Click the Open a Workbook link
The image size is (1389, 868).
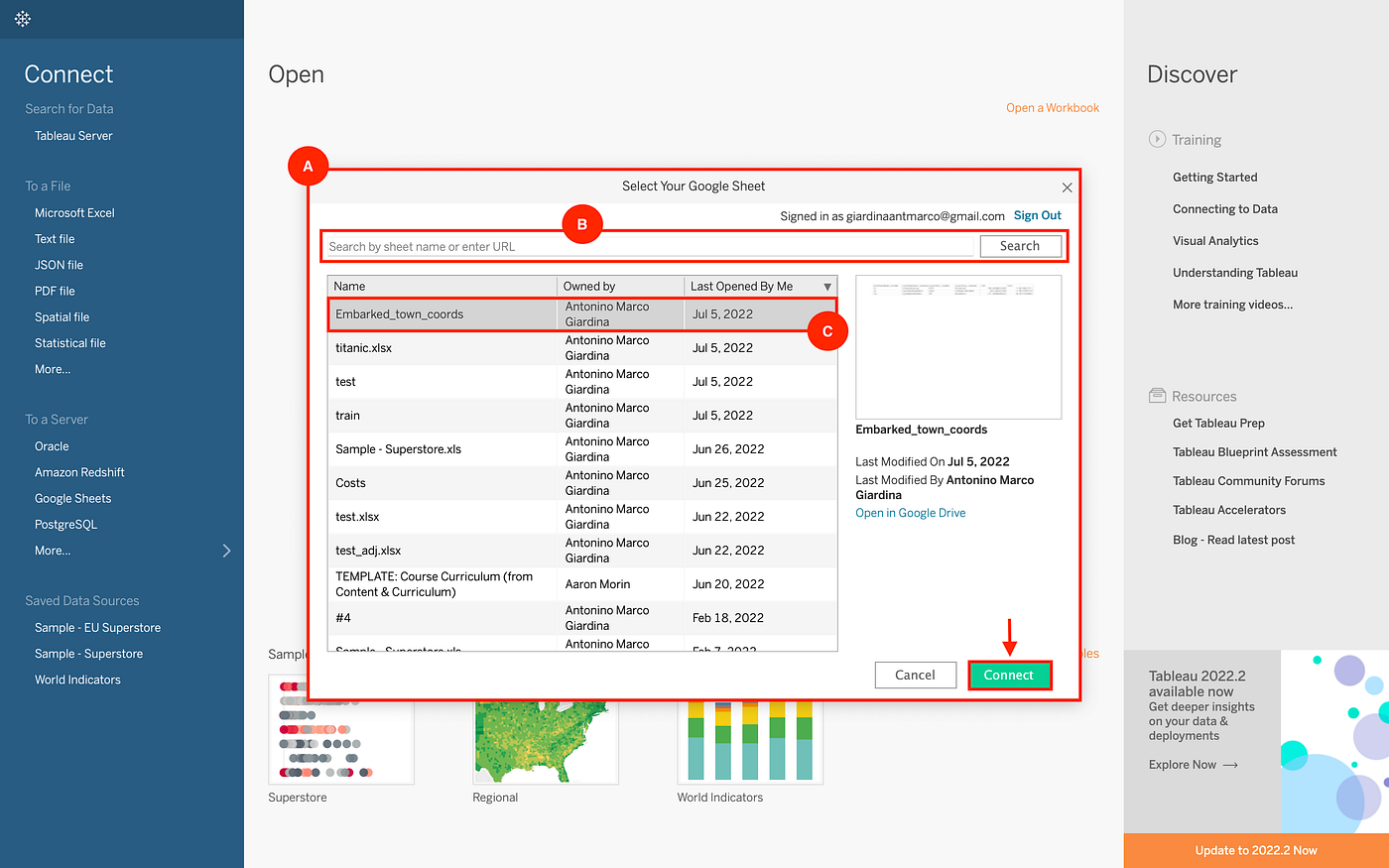[x=1052, y=107]
